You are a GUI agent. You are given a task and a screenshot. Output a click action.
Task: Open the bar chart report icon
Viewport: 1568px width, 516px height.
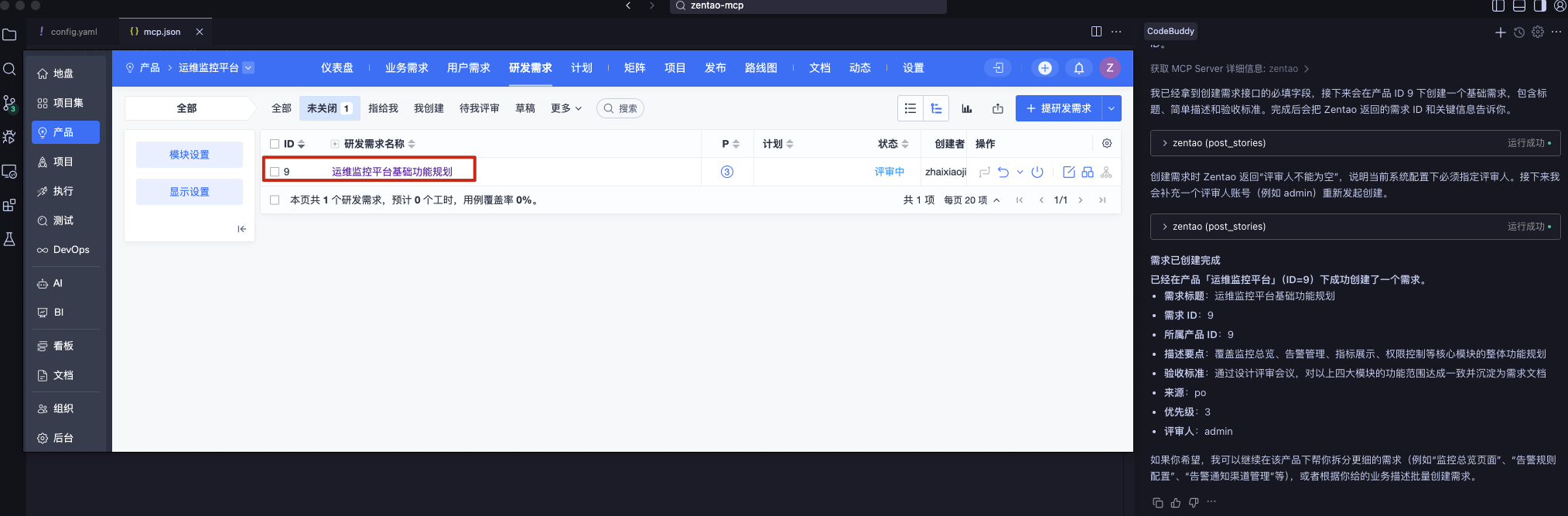[x=966, y=108]
